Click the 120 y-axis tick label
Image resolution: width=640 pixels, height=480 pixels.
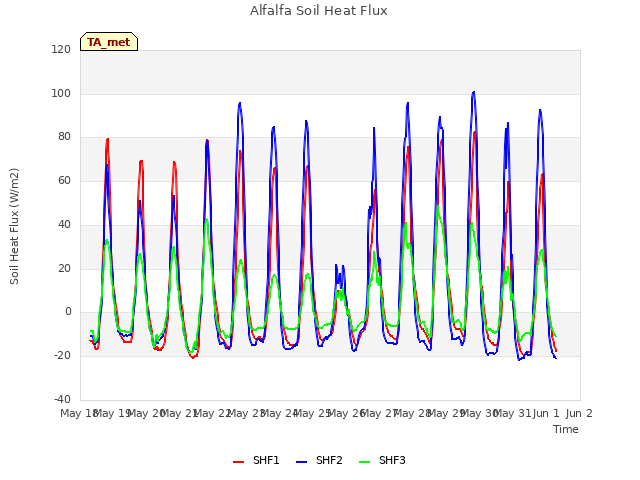pyautogui.click(x=61, y=49)
